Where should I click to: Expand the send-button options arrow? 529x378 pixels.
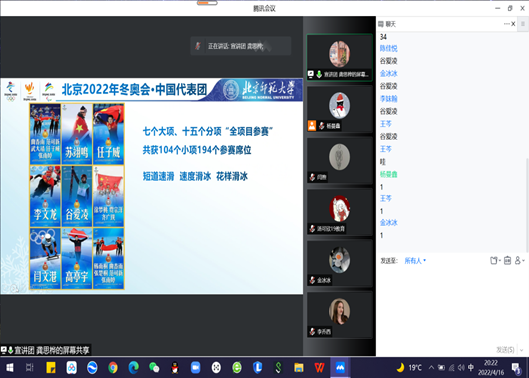[x=522, y=350]
